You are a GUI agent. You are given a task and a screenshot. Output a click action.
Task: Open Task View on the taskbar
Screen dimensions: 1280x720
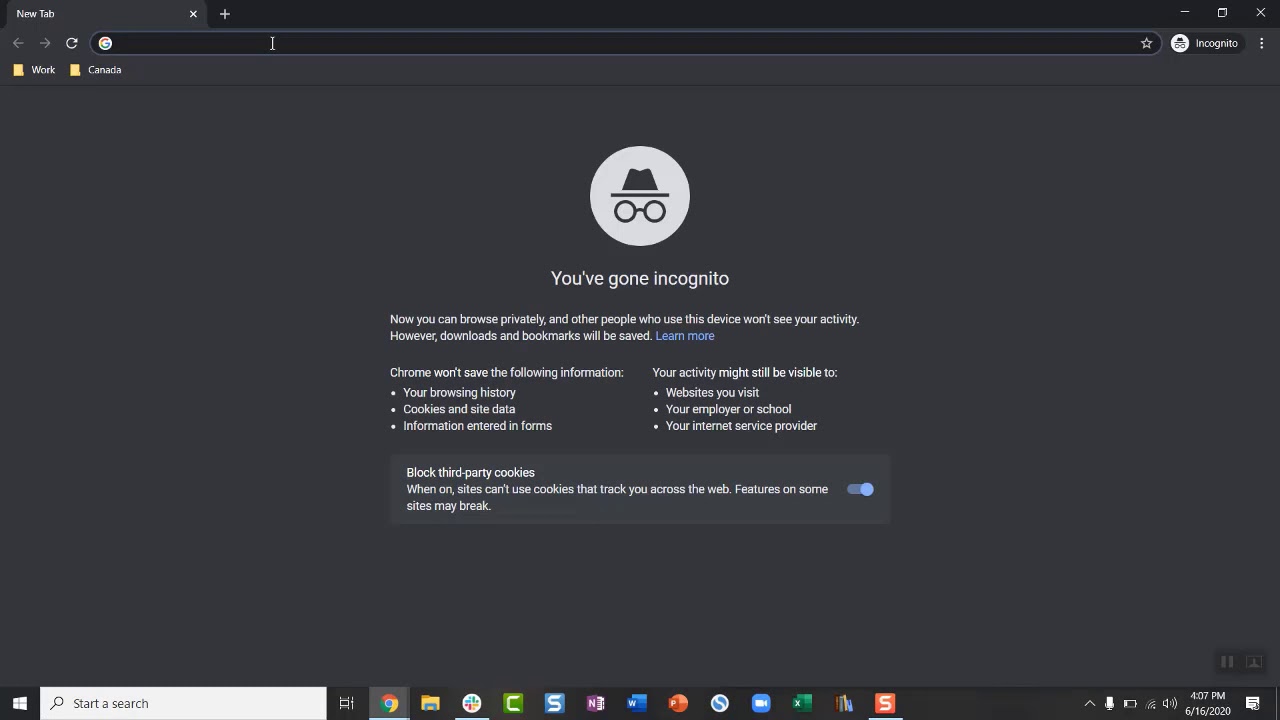(347, 703)
